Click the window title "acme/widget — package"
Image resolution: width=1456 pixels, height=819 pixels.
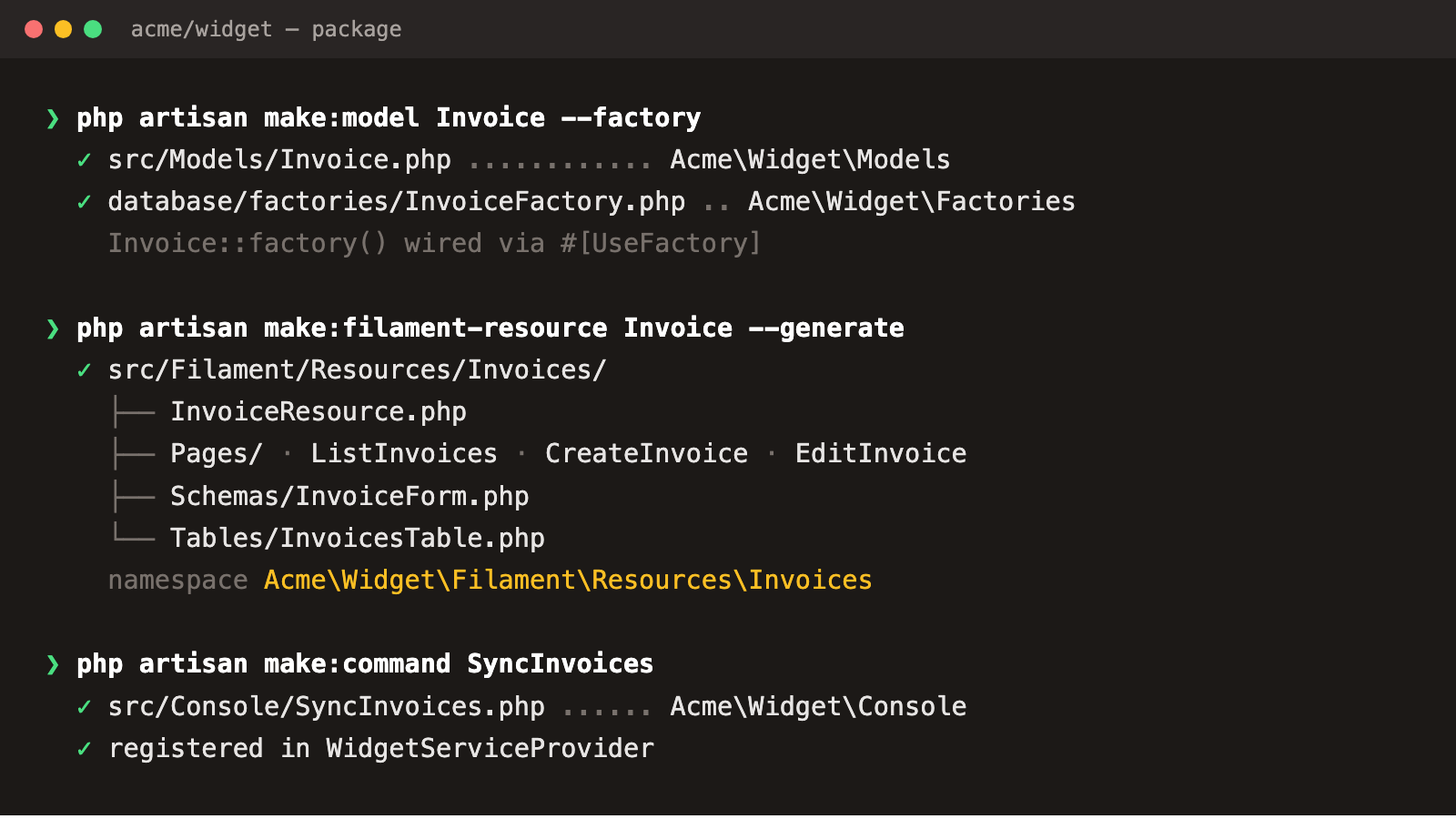[x=266, y=29]
